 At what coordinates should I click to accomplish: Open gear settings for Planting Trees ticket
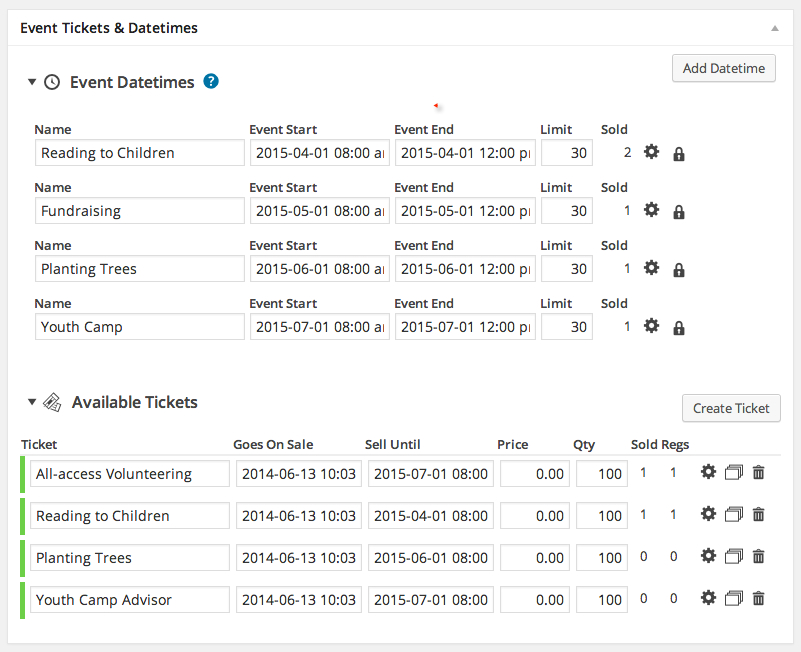pos(708,555)
